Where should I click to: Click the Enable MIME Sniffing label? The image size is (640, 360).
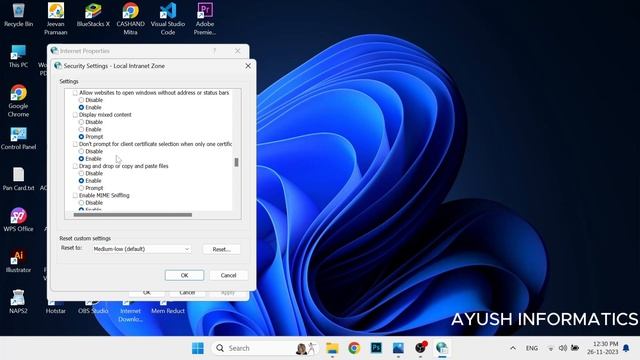pyautogui.click(x=104, y=196)
